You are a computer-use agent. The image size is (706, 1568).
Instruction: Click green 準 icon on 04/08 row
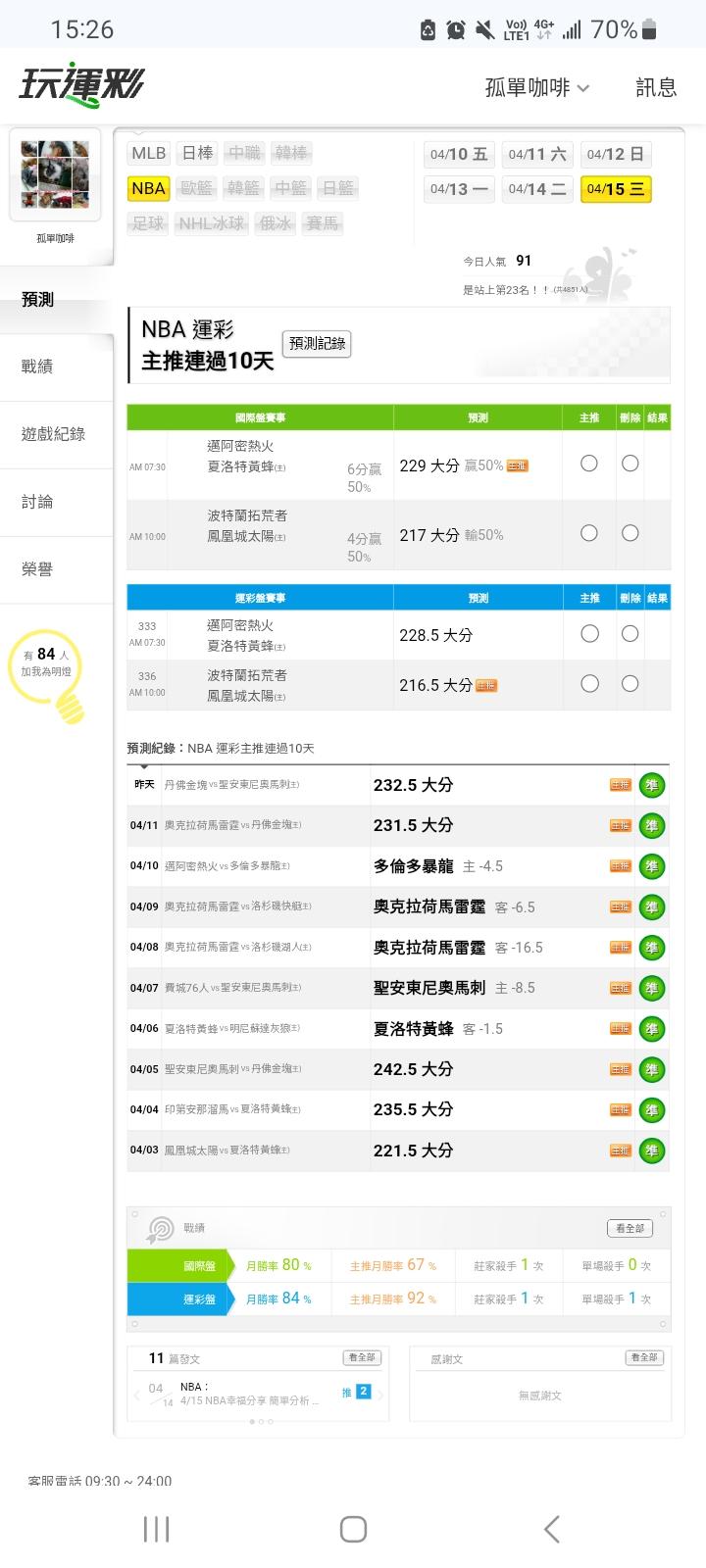coord(651,948)
